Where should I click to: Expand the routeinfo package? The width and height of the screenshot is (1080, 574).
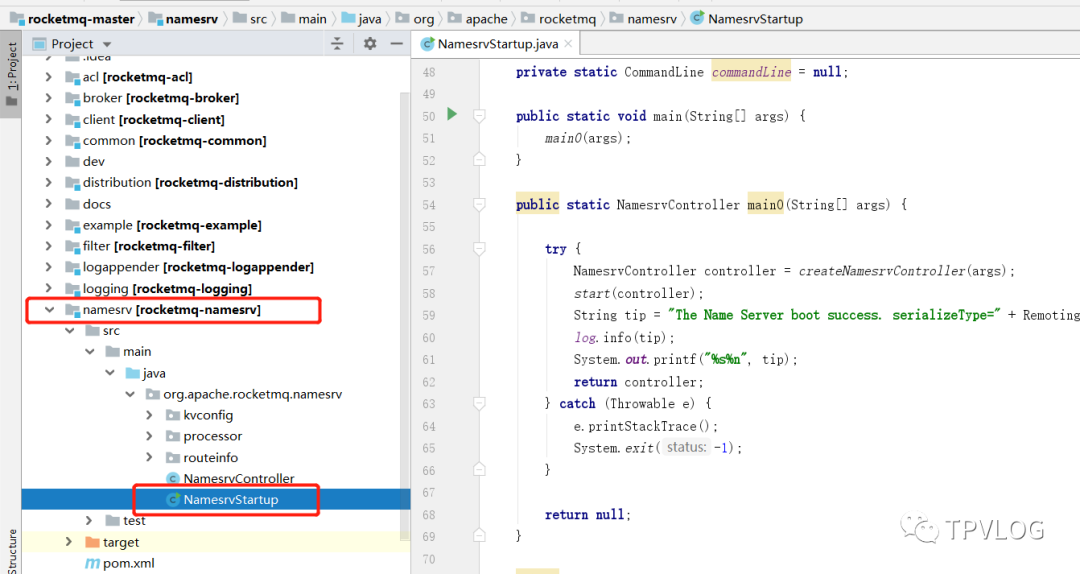coord(149,458)
